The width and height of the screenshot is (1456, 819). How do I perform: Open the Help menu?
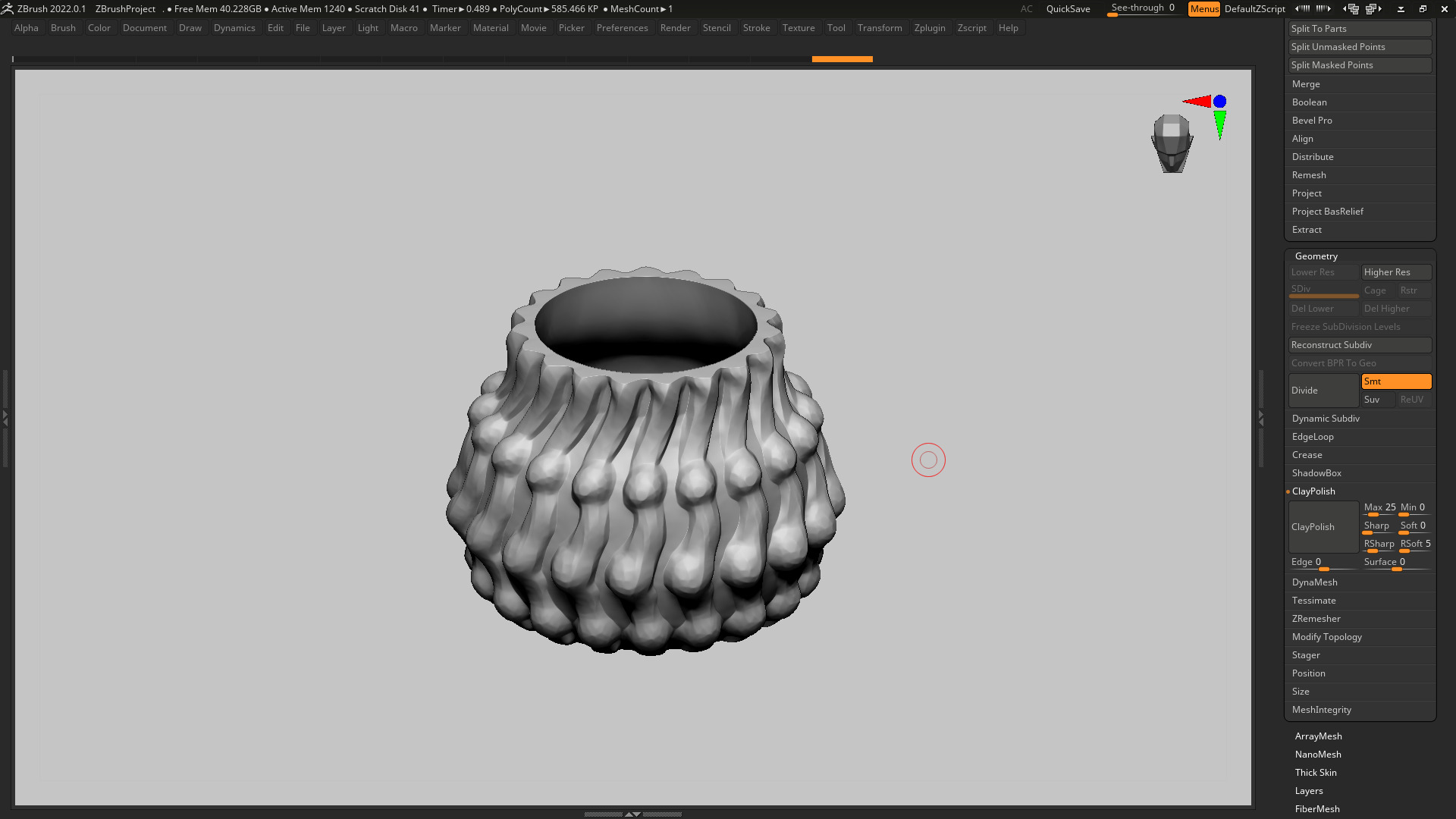pyautogui.click(x=1008, y=28)
